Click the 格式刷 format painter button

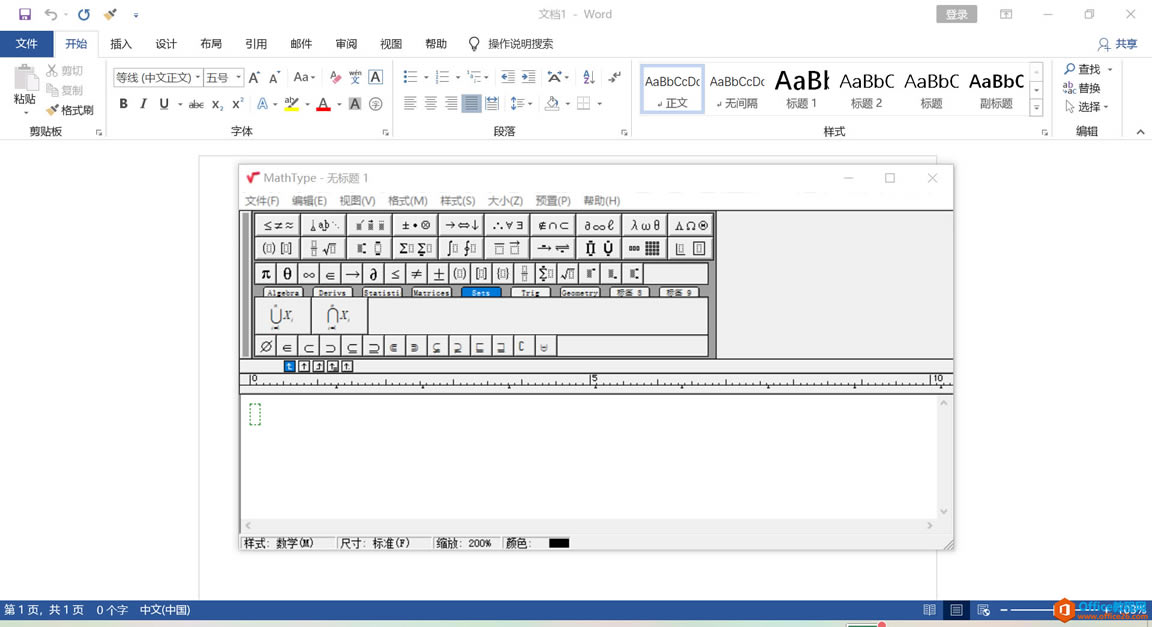[x=70, y=110]
